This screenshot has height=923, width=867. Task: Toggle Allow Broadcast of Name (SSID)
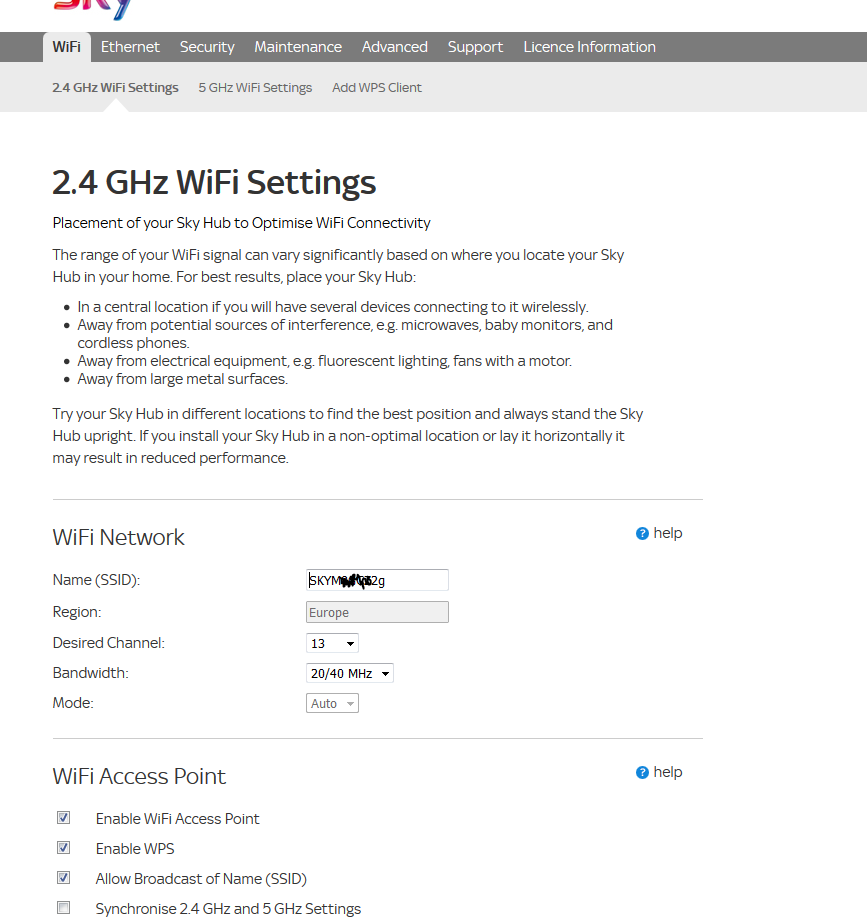pyautogui.click(x=64, y=878)
